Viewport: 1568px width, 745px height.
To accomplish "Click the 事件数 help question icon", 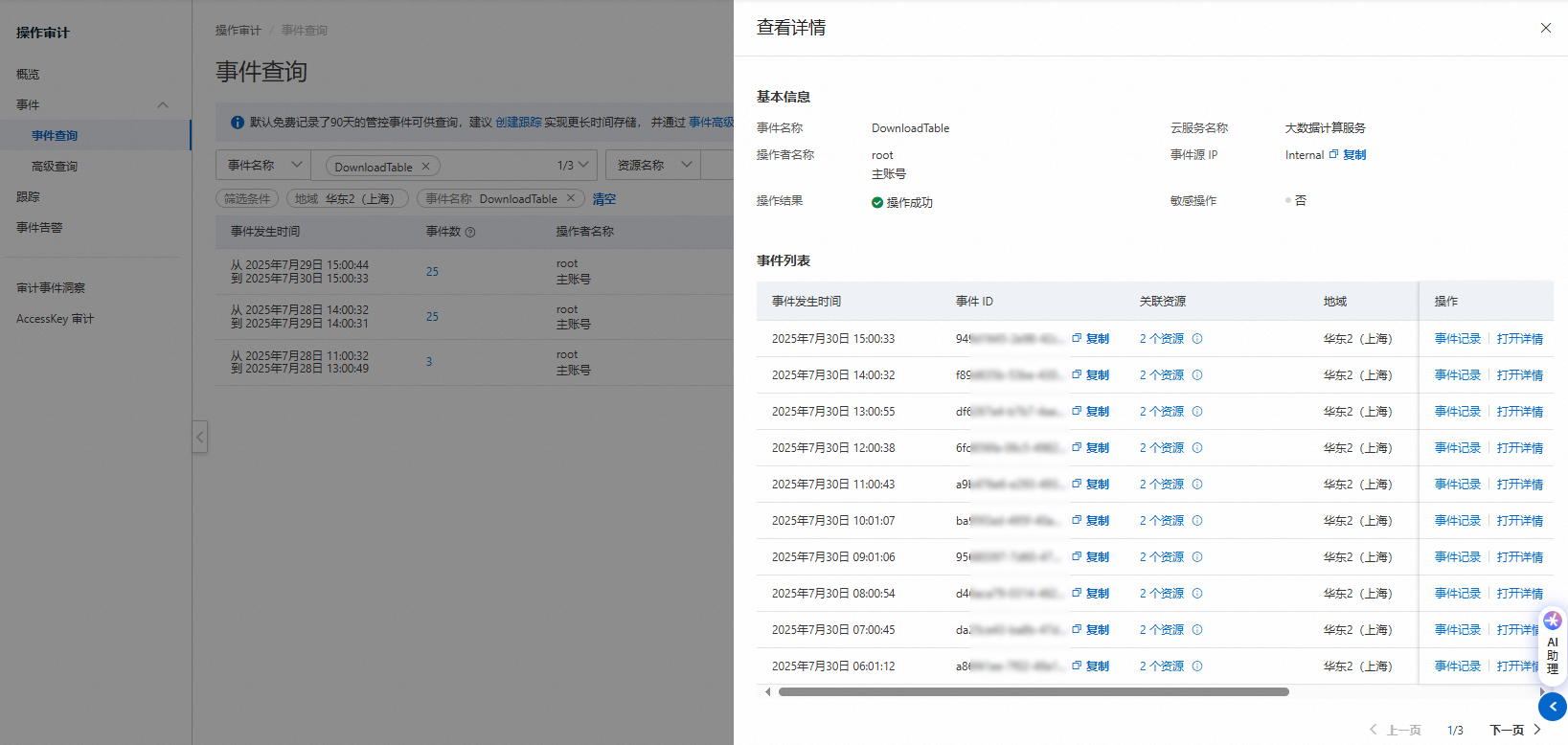I will 470,232.
